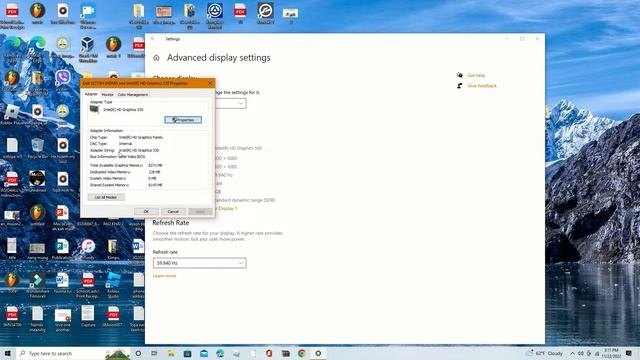Open the Windows Start menu
The height and width of the screenshot is (360, 640).
tap(7, 353)
